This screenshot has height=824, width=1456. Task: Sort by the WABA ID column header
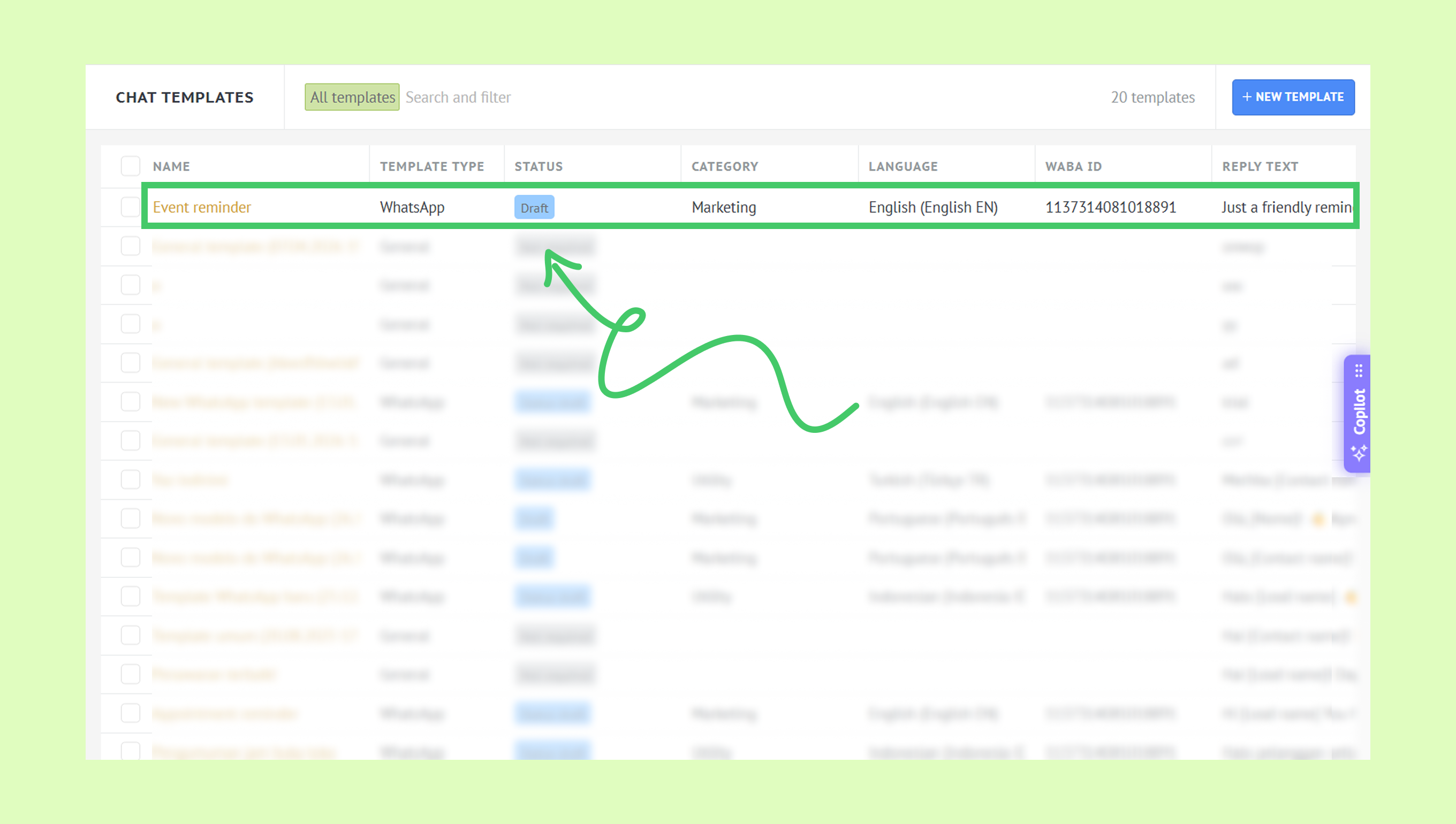(1073, 166)
